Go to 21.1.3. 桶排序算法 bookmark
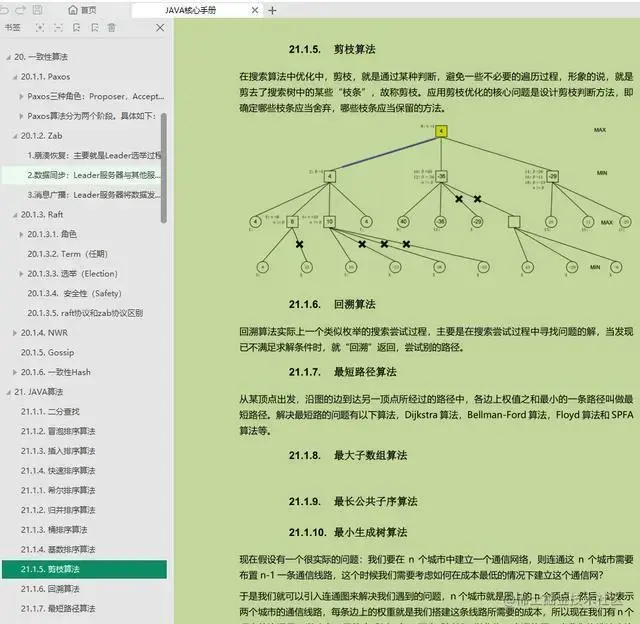Screen dimensions: 640x624 click(x=54, y=530)
